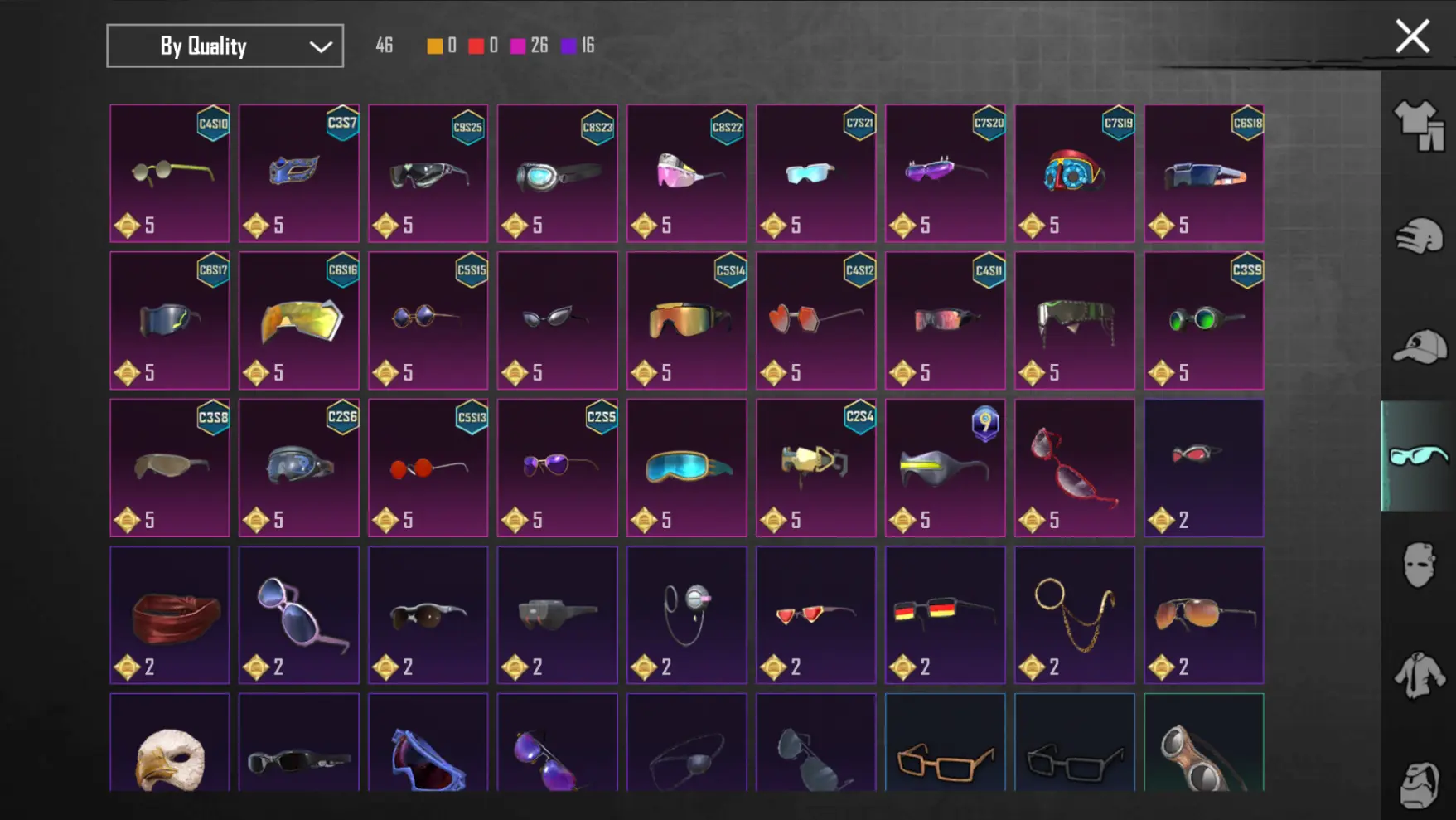Select the glasses category icon

1419,456
